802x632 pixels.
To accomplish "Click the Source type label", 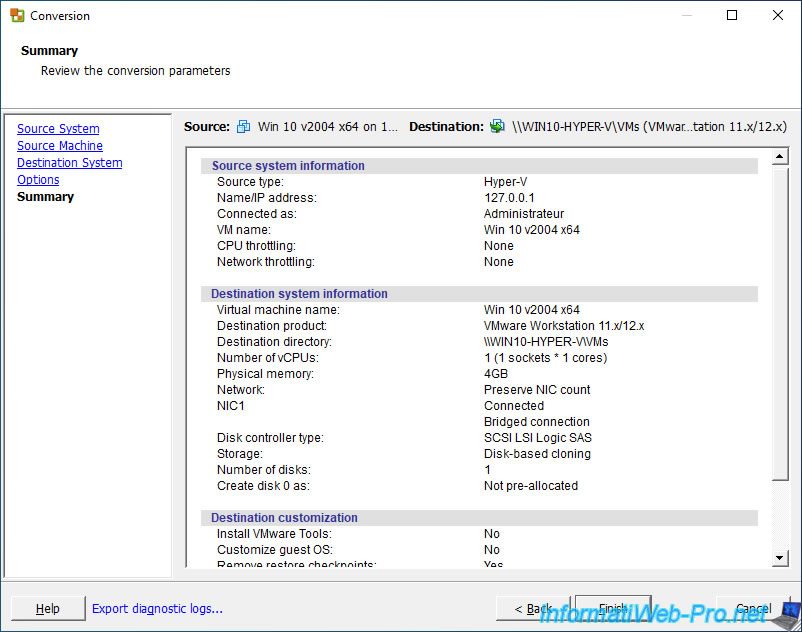I will pos(250,182).
